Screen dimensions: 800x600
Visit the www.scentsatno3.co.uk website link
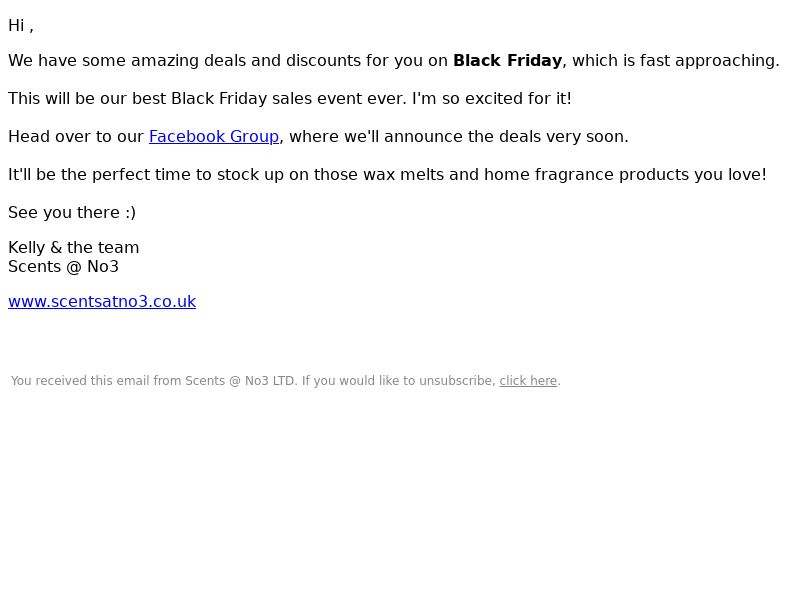102,302
